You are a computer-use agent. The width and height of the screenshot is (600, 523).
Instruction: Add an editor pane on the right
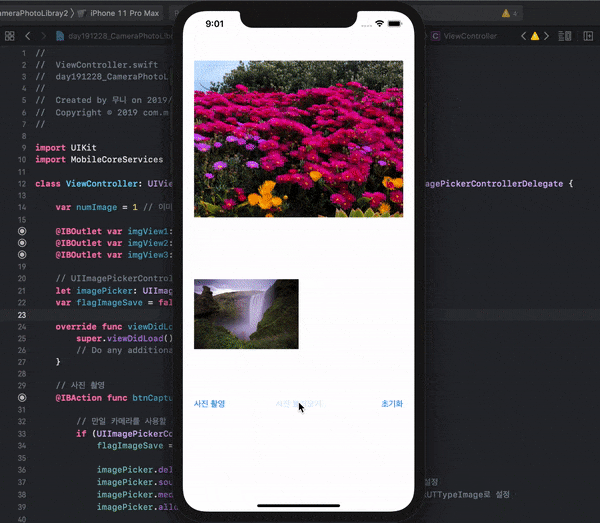[588, 36]
